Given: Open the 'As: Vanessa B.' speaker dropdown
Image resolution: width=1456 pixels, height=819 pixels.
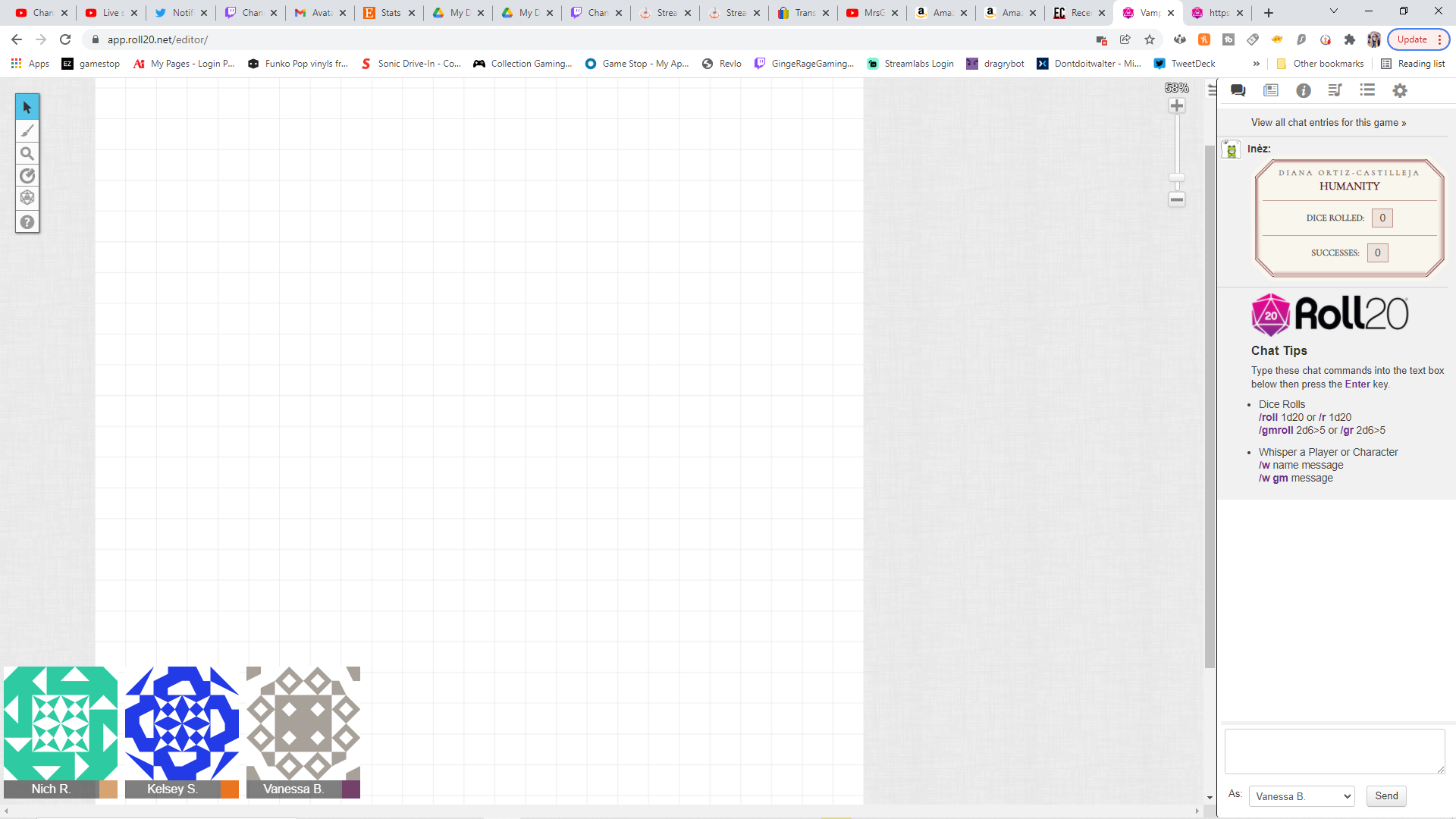Looking at the screenshot, I should point(1301,796).
